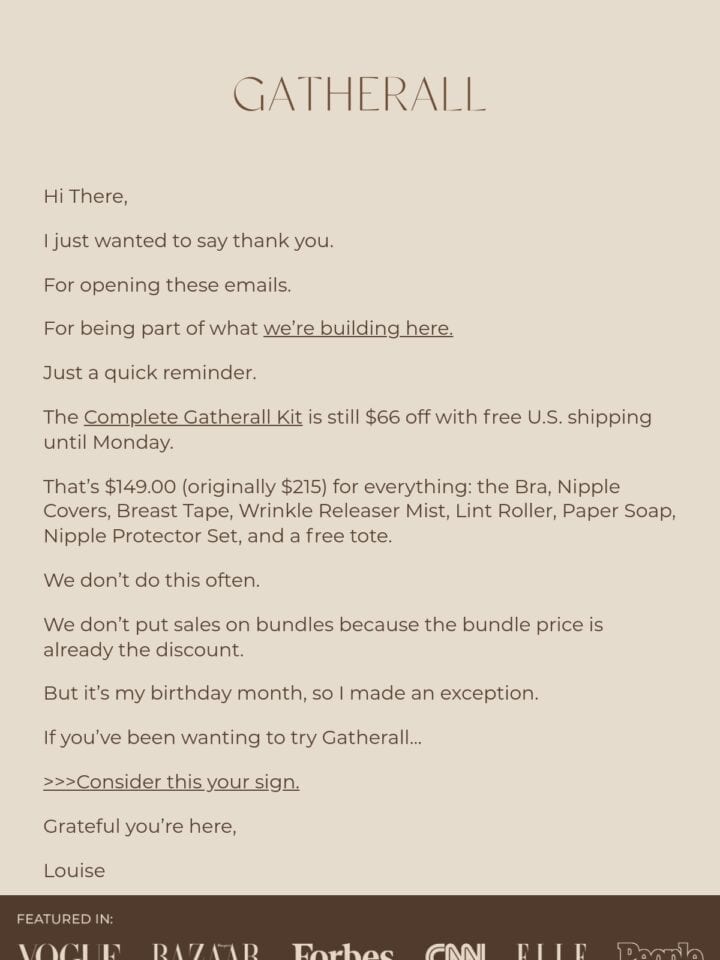Click "If you've been wanting to try Gatherall" line
This screenshot has width=720, height=960.
233,738
